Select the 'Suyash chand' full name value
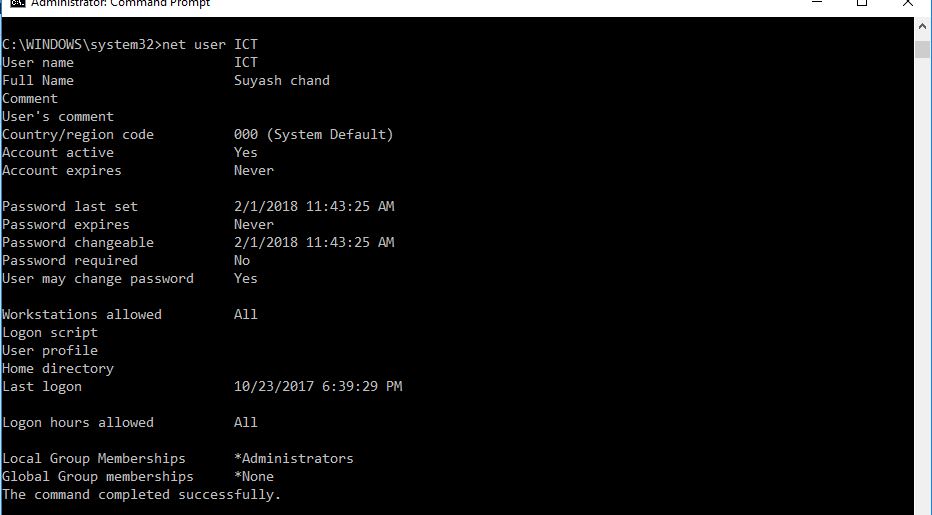 click(282, 80)
